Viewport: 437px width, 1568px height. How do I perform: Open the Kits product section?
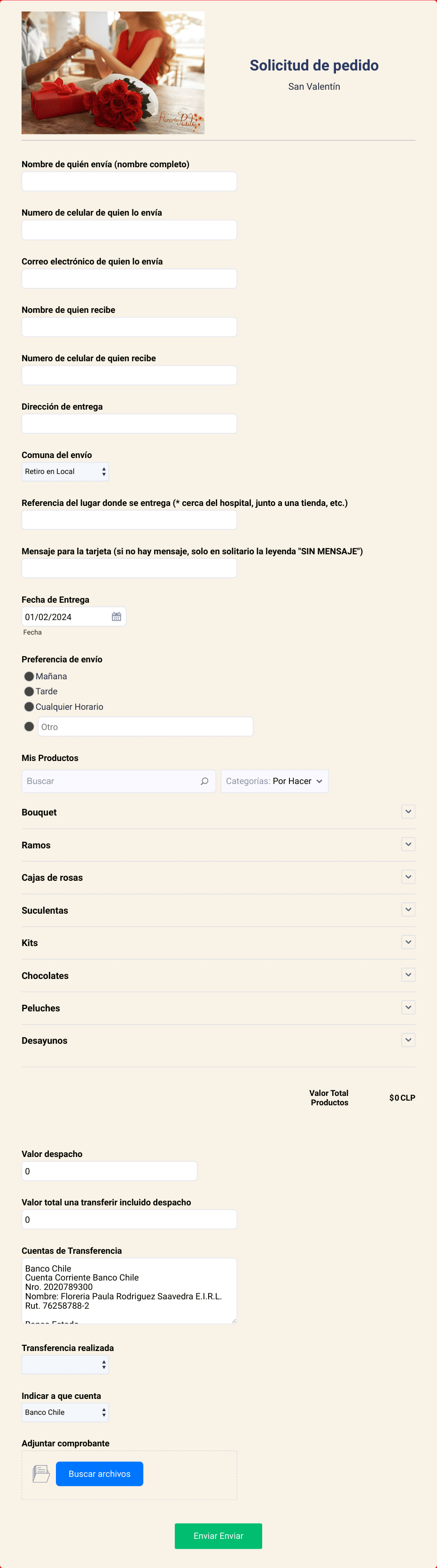218,943
